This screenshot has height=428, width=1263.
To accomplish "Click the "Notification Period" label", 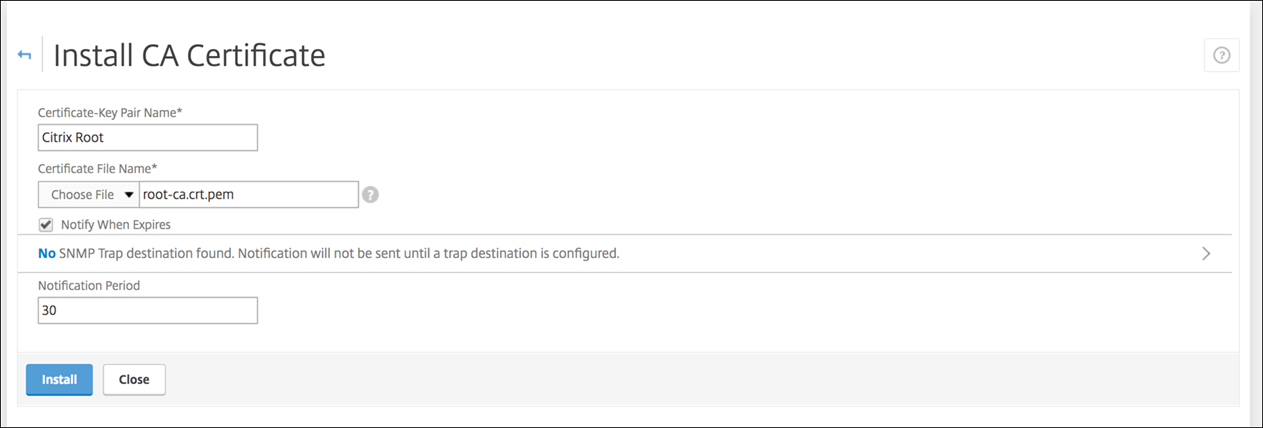I will tap(89, 286).
